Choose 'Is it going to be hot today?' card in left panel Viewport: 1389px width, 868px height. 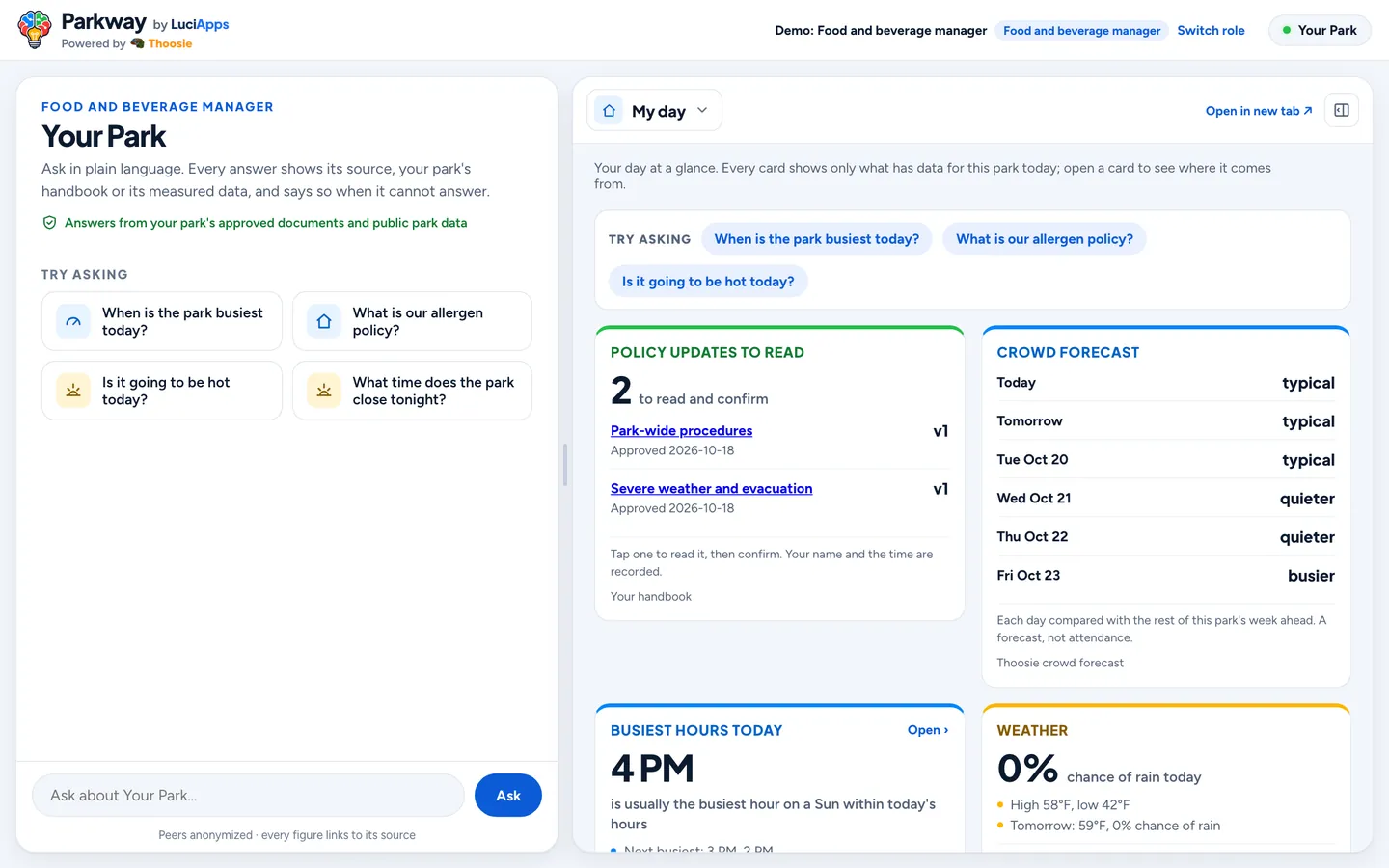pos(162,391)
